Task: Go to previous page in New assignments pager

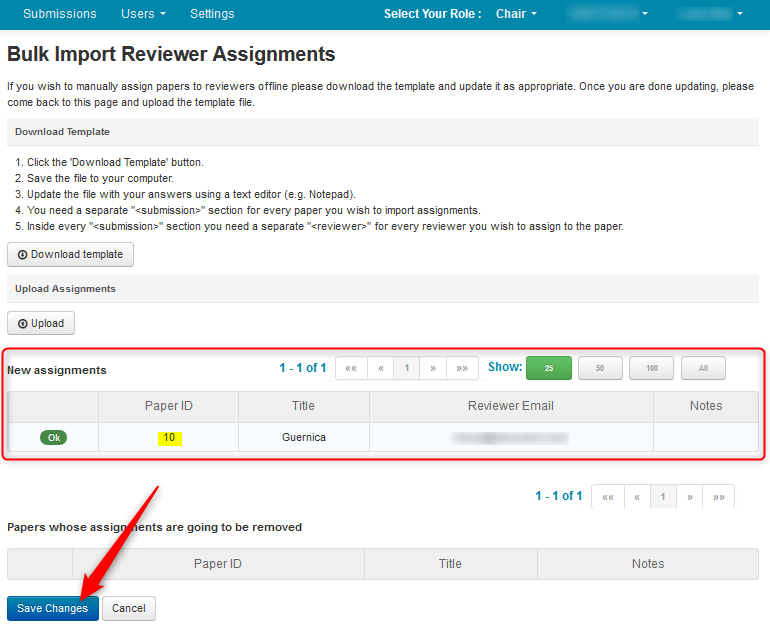Action: coord(381,368)
